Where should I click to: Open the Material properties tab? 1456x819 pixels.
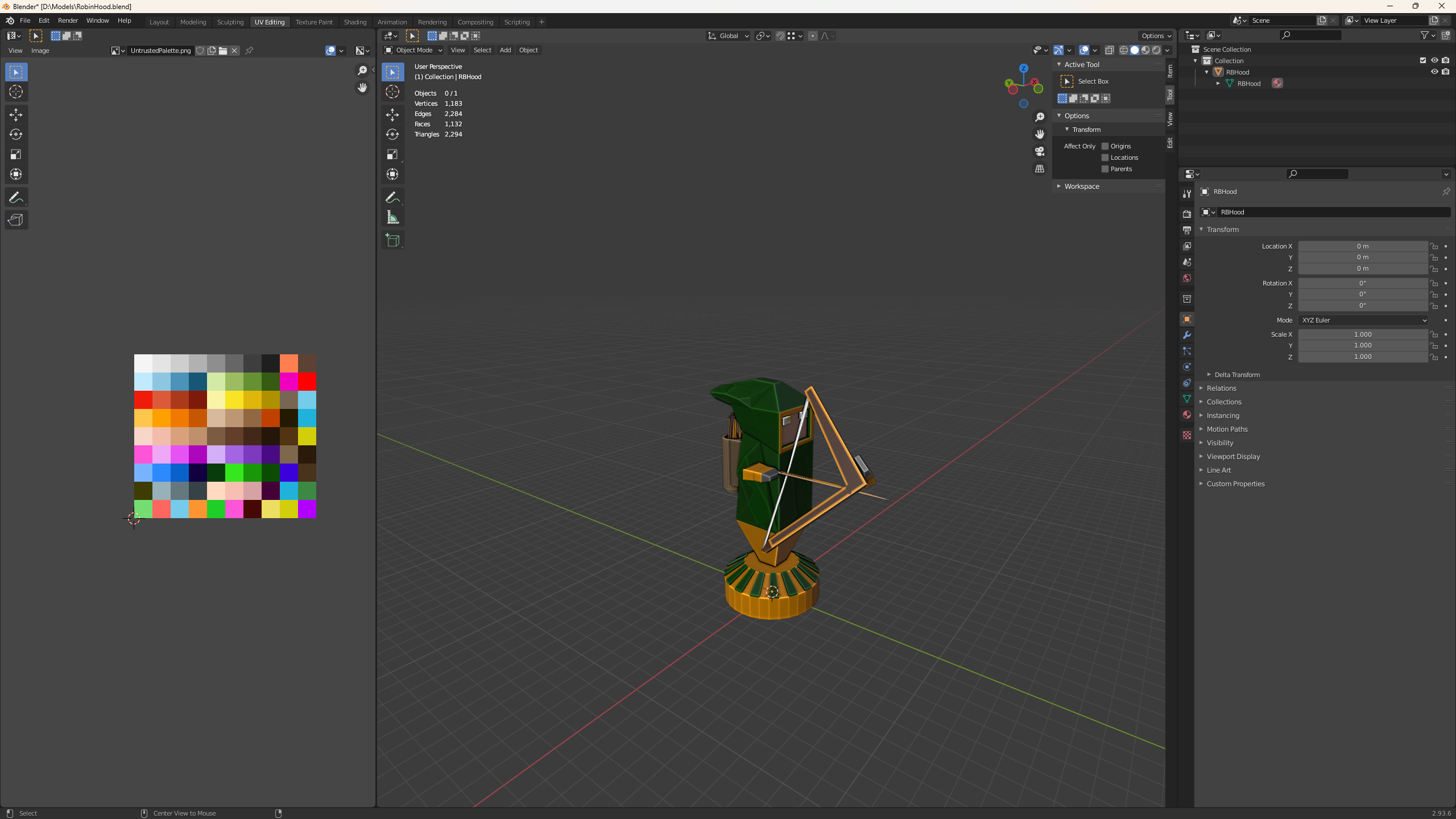(x=1187, y=415)
